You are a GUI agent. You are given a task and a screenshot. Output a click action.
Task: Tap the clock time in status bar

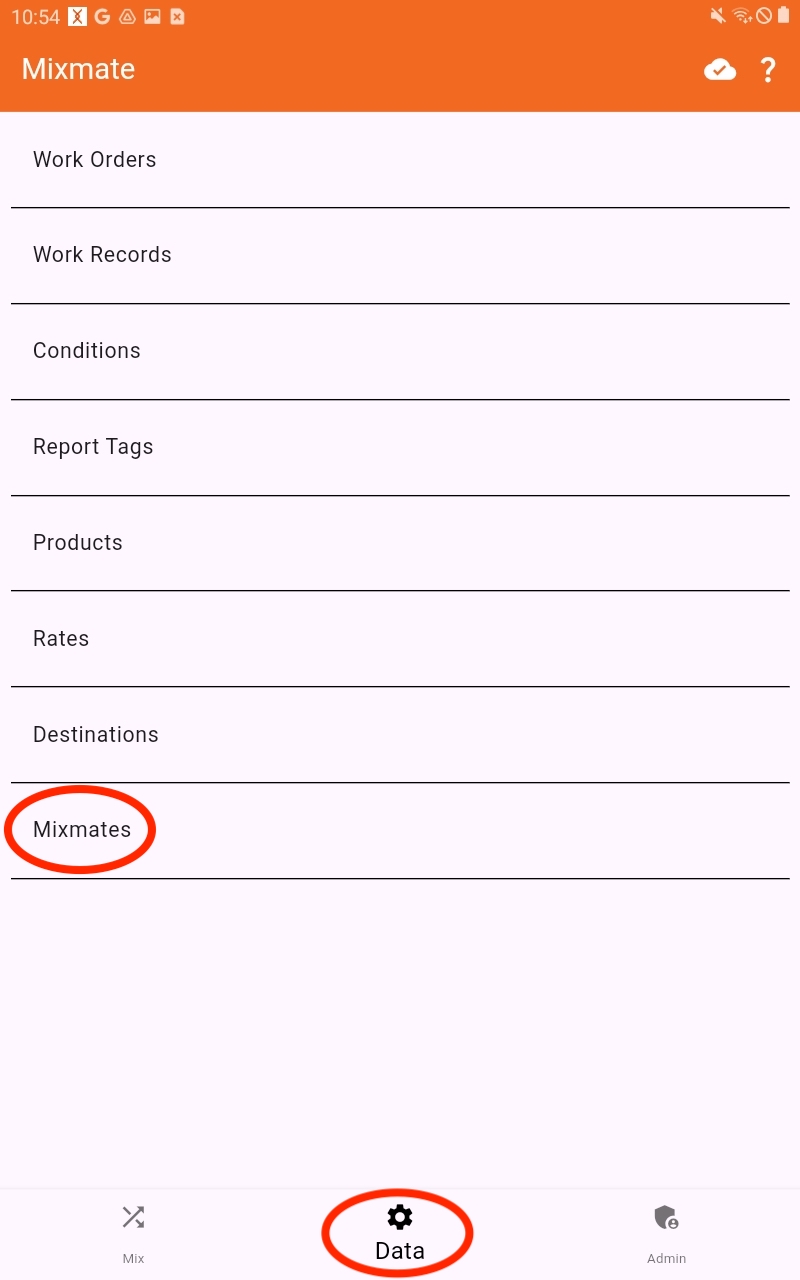[x=35, y=17]
